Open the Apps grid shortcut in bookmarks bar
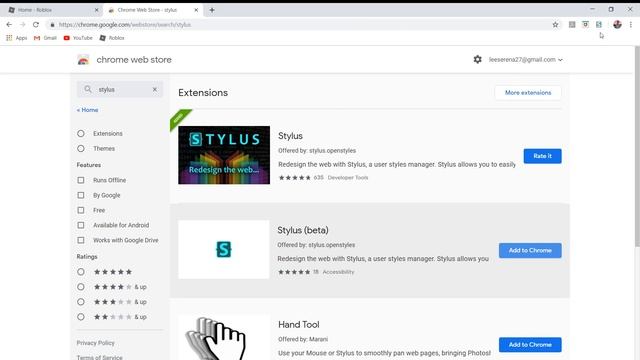Screen dimensions: 640x360 point(17,38)
